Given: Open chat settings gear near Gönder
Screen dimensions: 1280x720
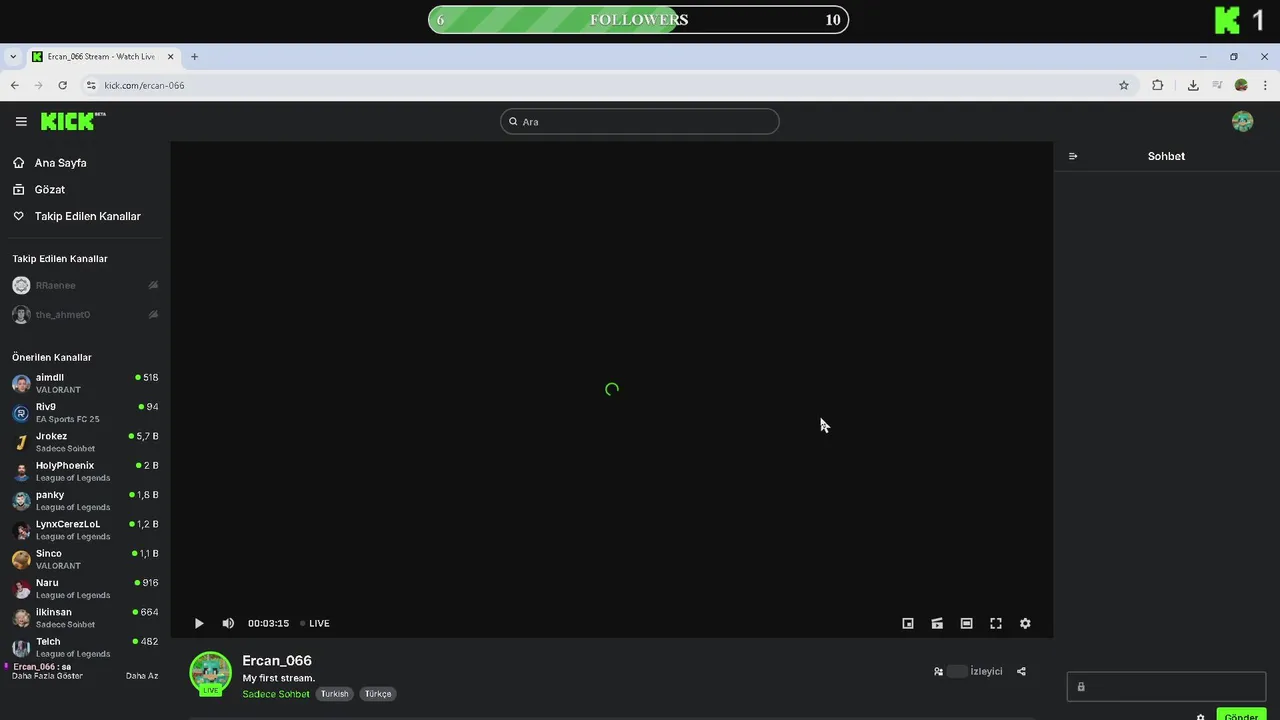Looking at the screenshot, I should (x=1201, y=716).
